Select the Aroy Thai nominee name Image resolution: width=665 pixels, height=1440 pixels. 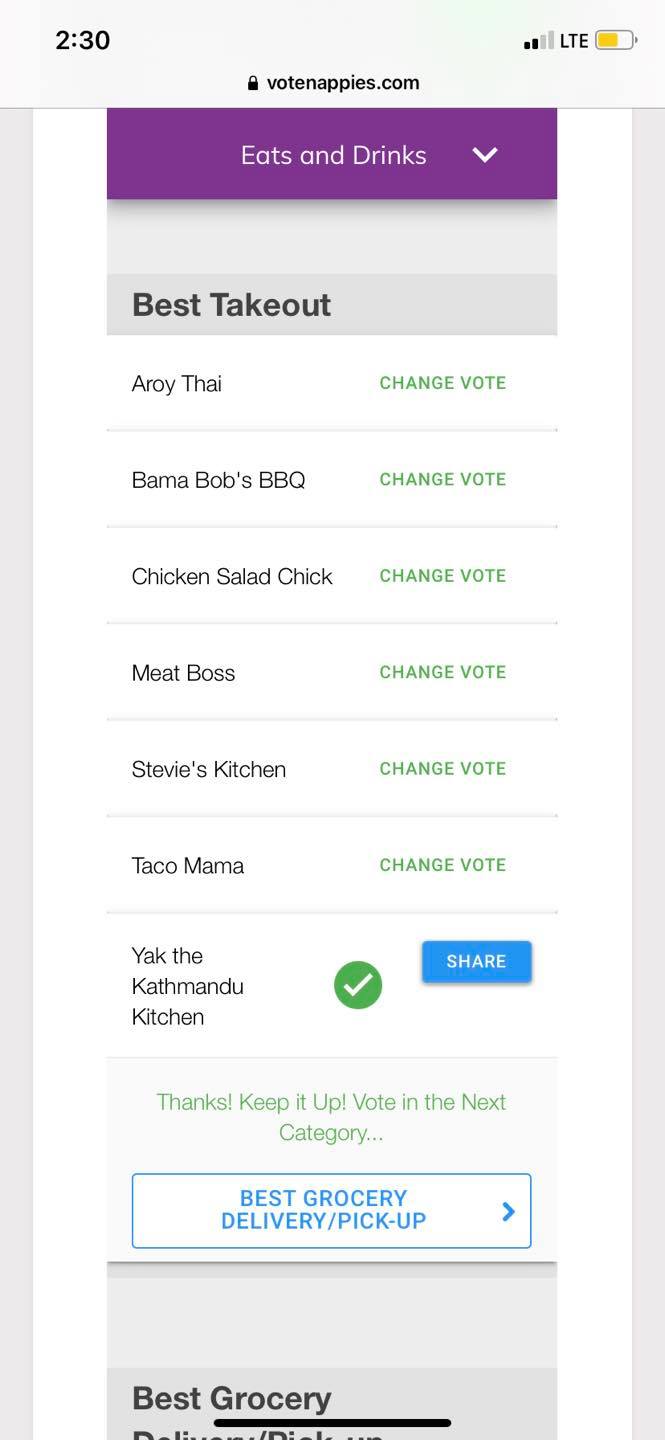click(x=177, y=384)
